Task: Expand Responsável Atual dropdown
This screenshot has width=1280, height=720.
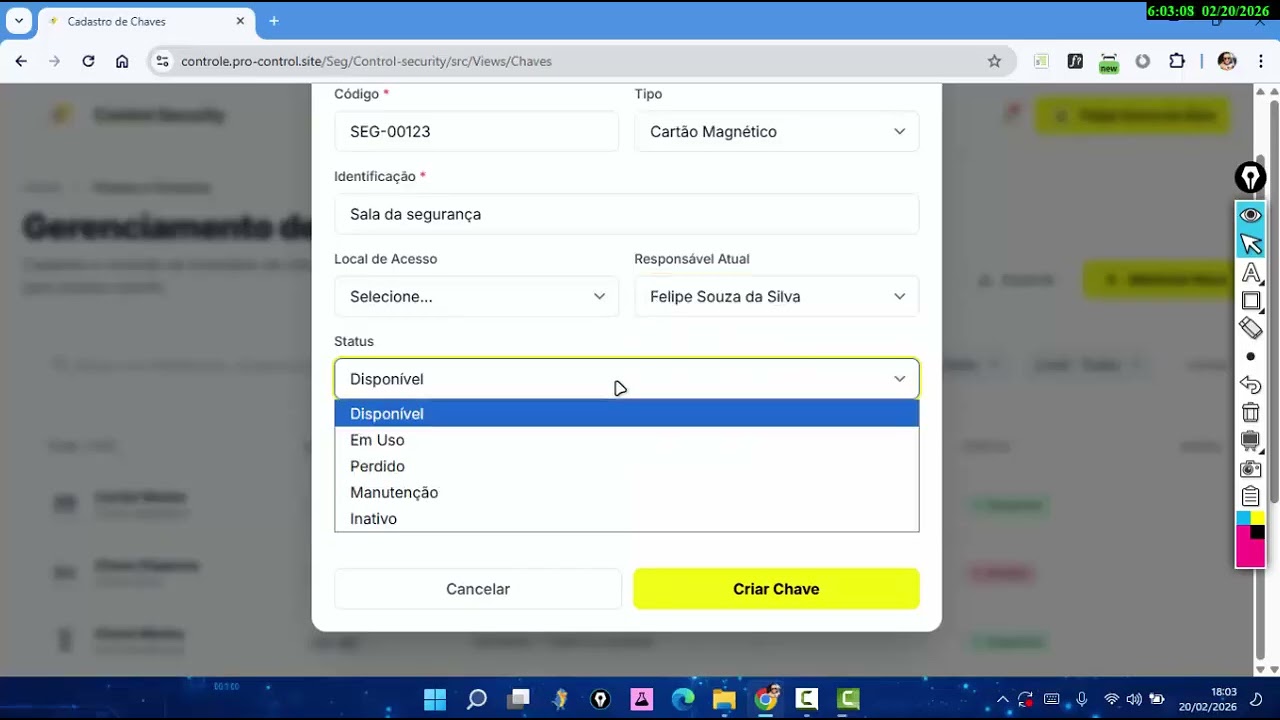Action: pyautogui.click(x=777, y=296)
